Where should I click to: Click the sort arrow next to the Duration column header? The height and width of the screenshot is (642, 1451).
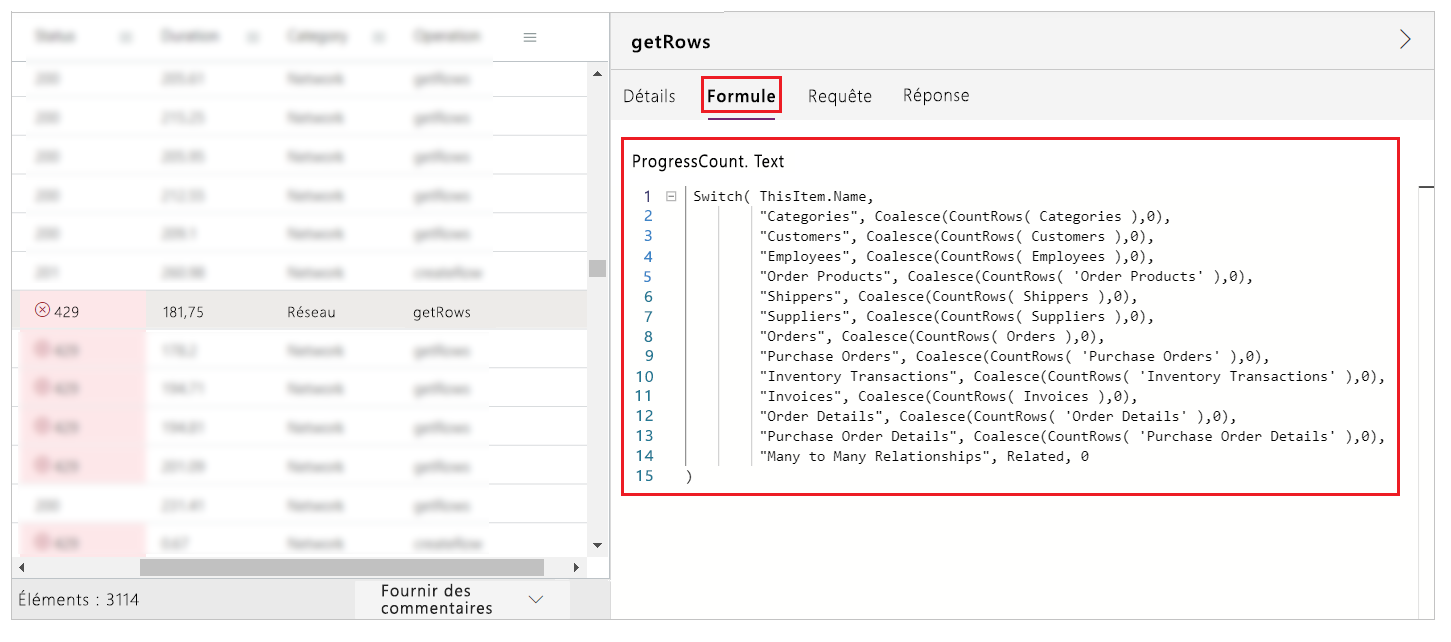pos(253,37)
